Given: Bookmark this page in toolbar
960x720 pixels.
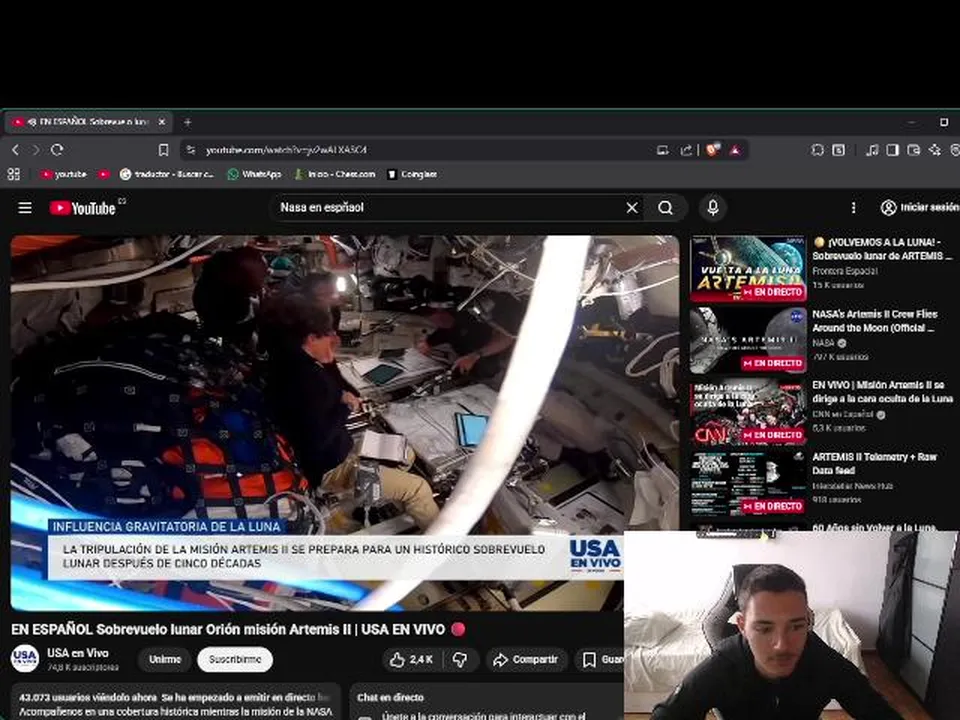Looking at the screenshot, I should coord(163,150).
